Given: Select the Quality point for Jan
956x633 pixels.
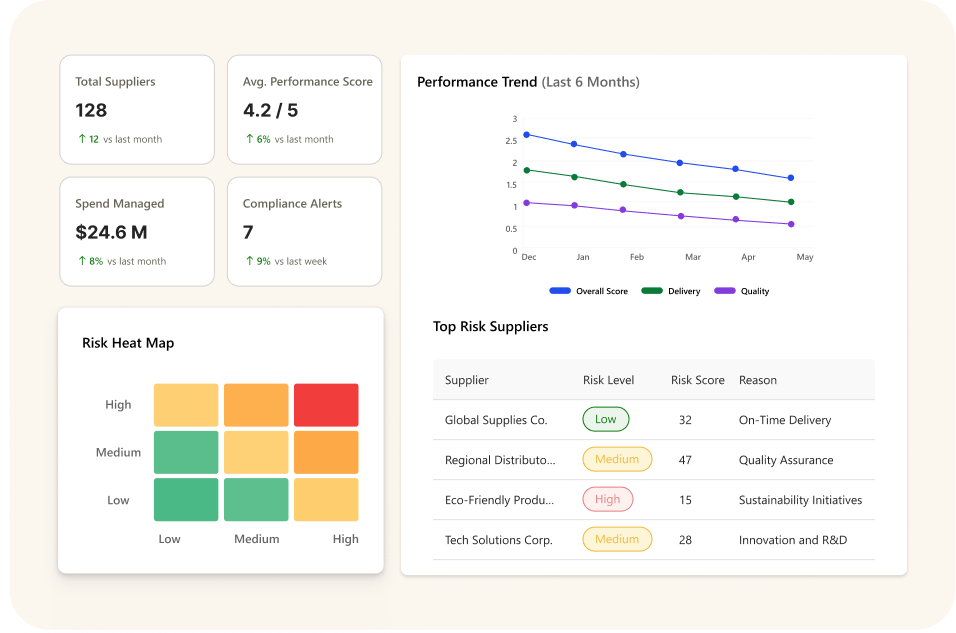Looking at the screenshot, I should pyautogui.click(x=574, y=206).
